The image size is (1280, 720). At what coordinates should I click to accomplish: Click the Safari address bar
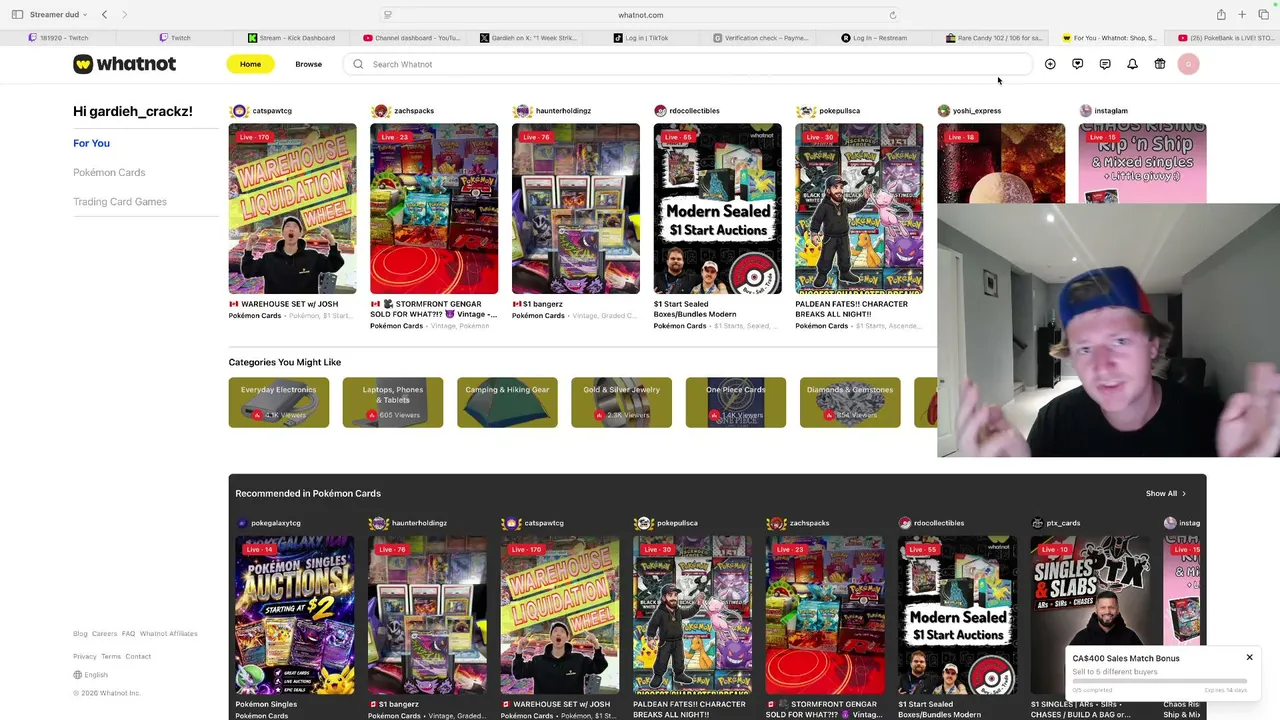pyautogui.click(x=640, y=15)
